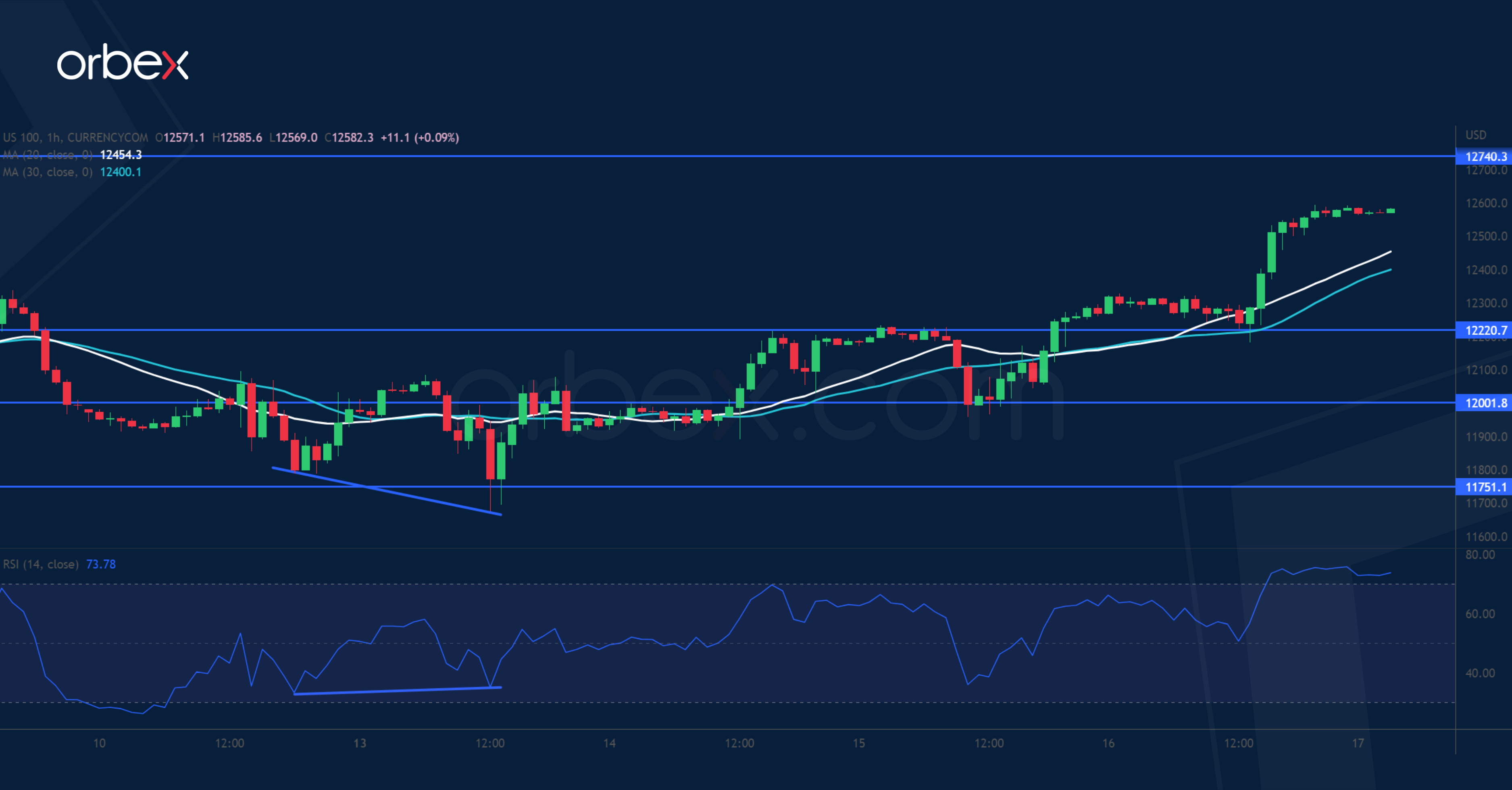Viewport: 1512px width, 790px height.
Task: Click the last green candle near 12582
Action: 1391,211
